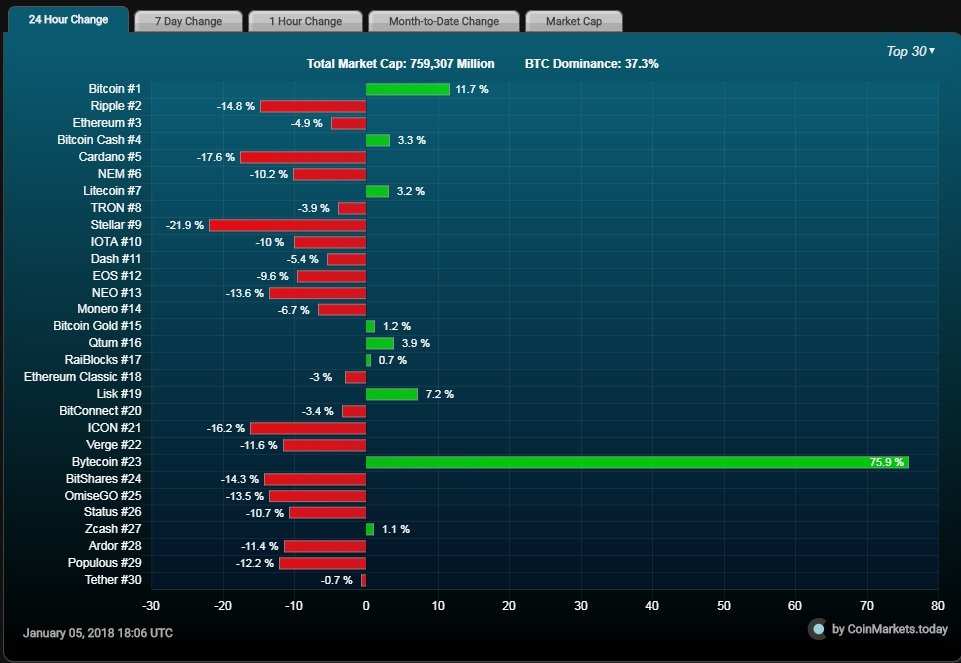961x663 pixels.
Task: Switch to the Market Cap tab
Action: click(x=574, y=21)
